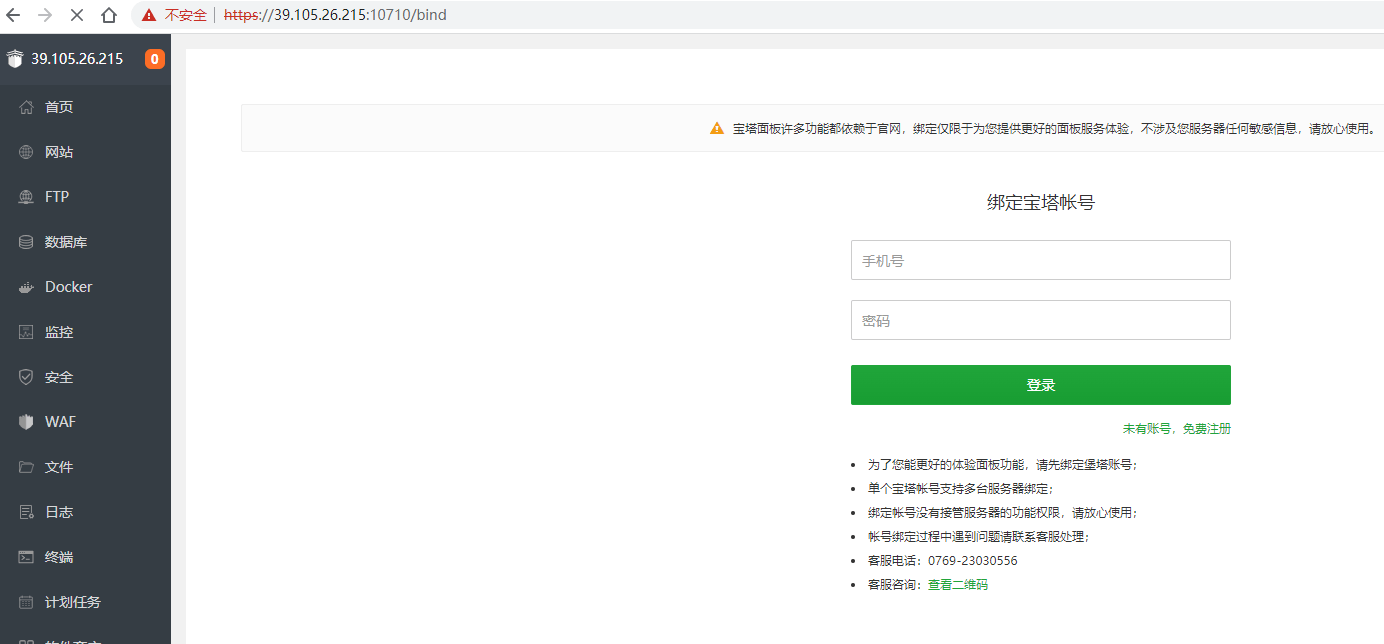Click the 绑定宝塔帐号 heading
1384x644 pixels.
click(1041, 202)
